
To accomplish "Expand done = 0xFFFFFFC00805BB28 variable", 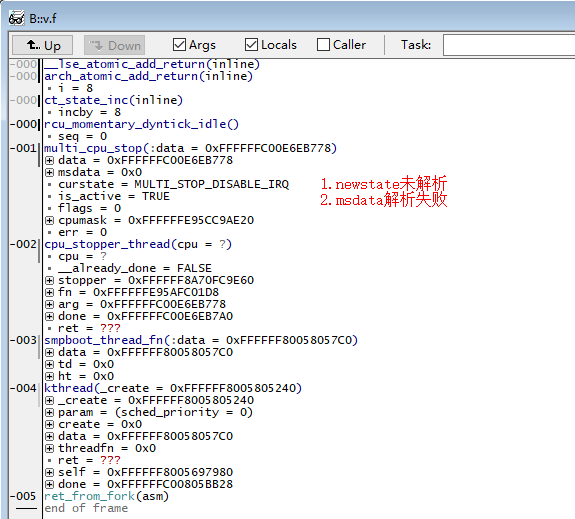I will 50,485.
